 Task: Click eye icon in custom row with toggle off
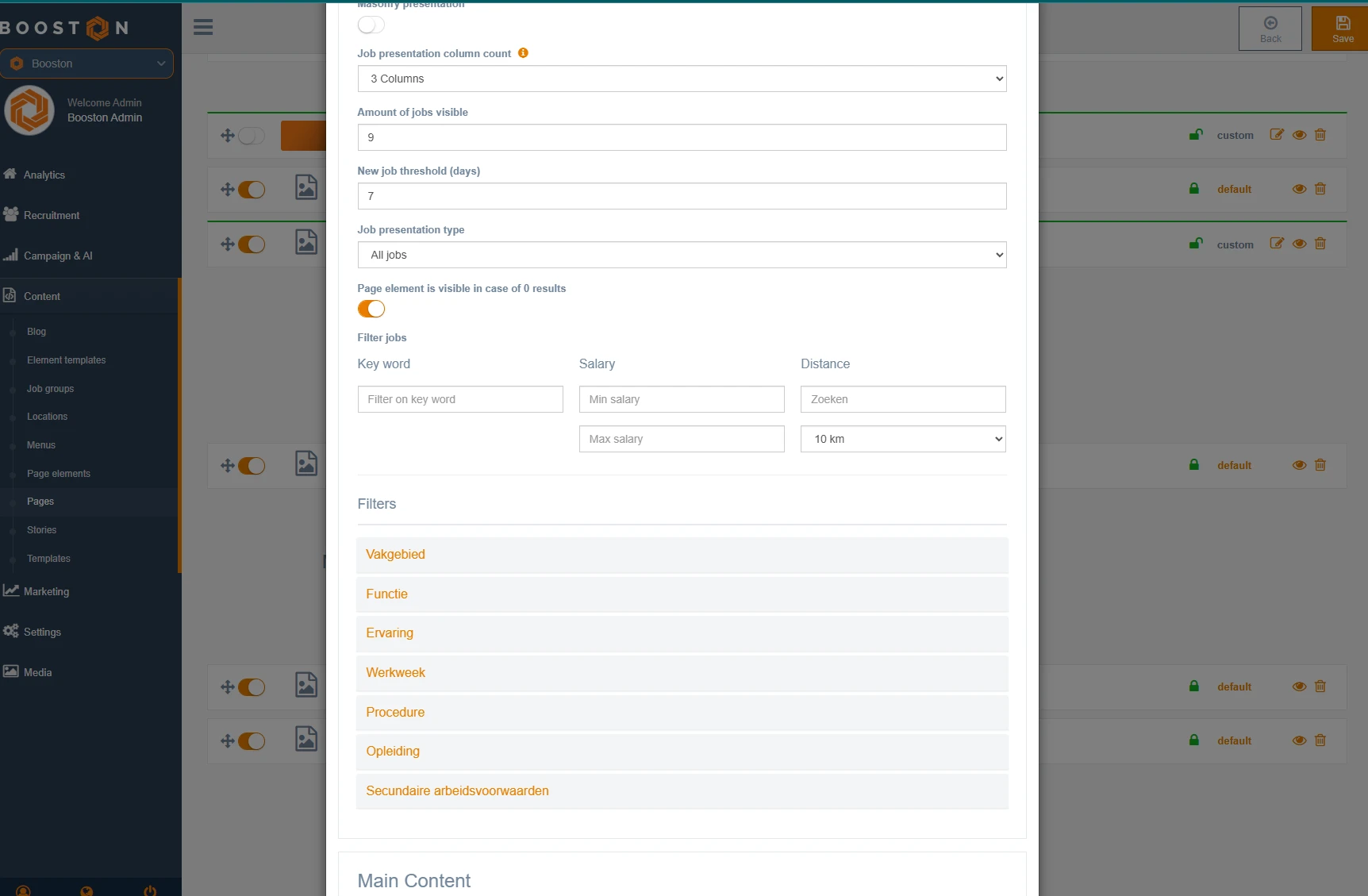tap(1299, 135)
